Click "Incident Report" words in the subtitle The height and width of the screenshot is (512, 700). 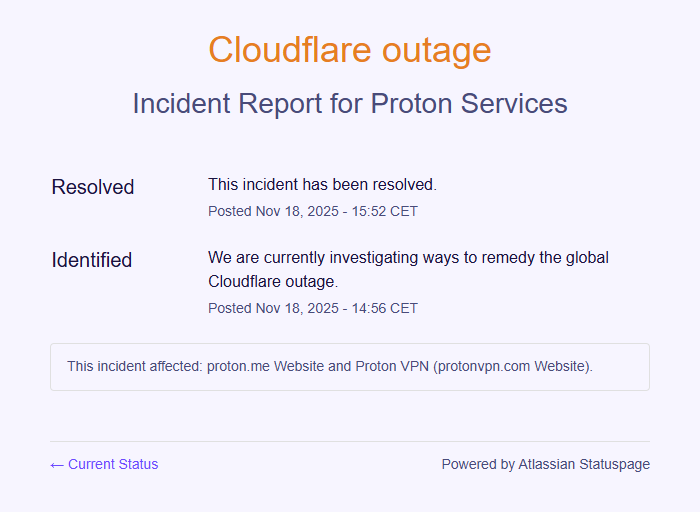(228, 103)
